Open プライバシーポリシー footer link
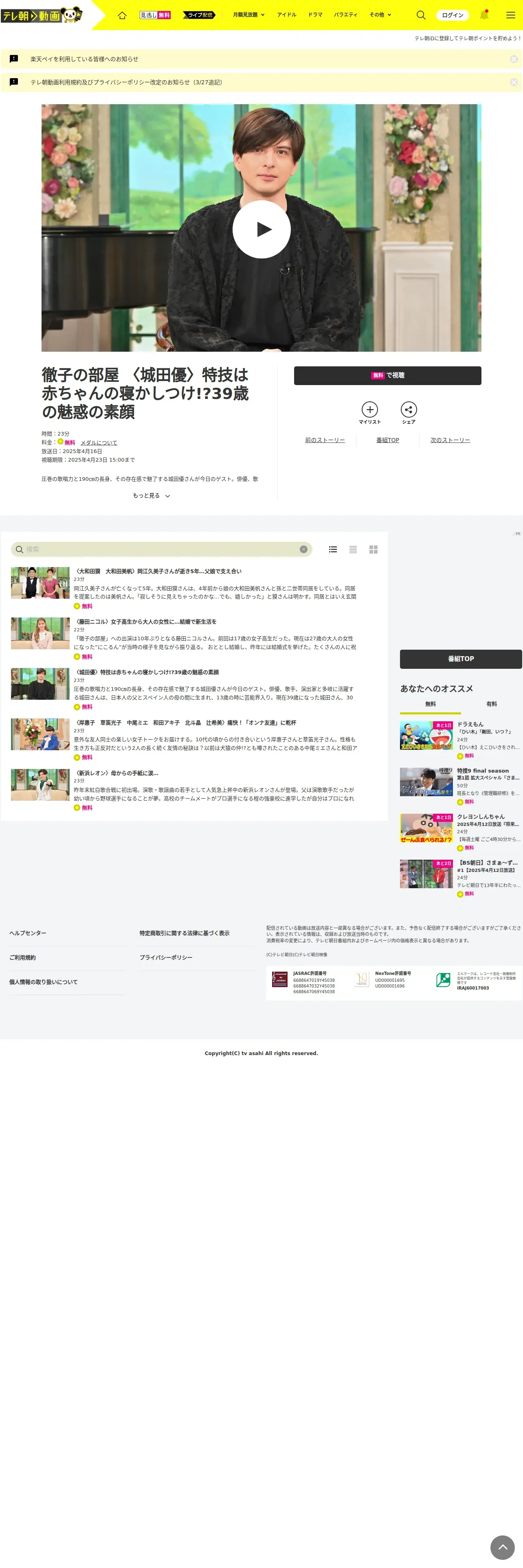Image resolution: width=523 pixels, height=1568 pixels. pyautogui.click(x=166, y=957)
